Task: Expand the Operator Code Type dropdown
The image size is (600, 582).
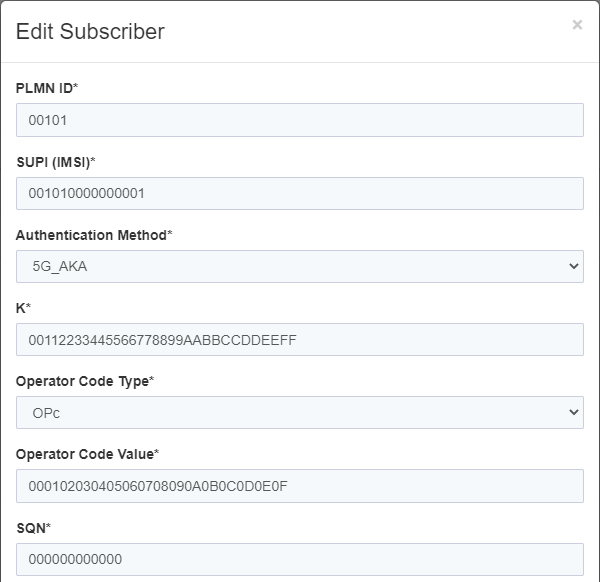Action: tap(299, 412)
